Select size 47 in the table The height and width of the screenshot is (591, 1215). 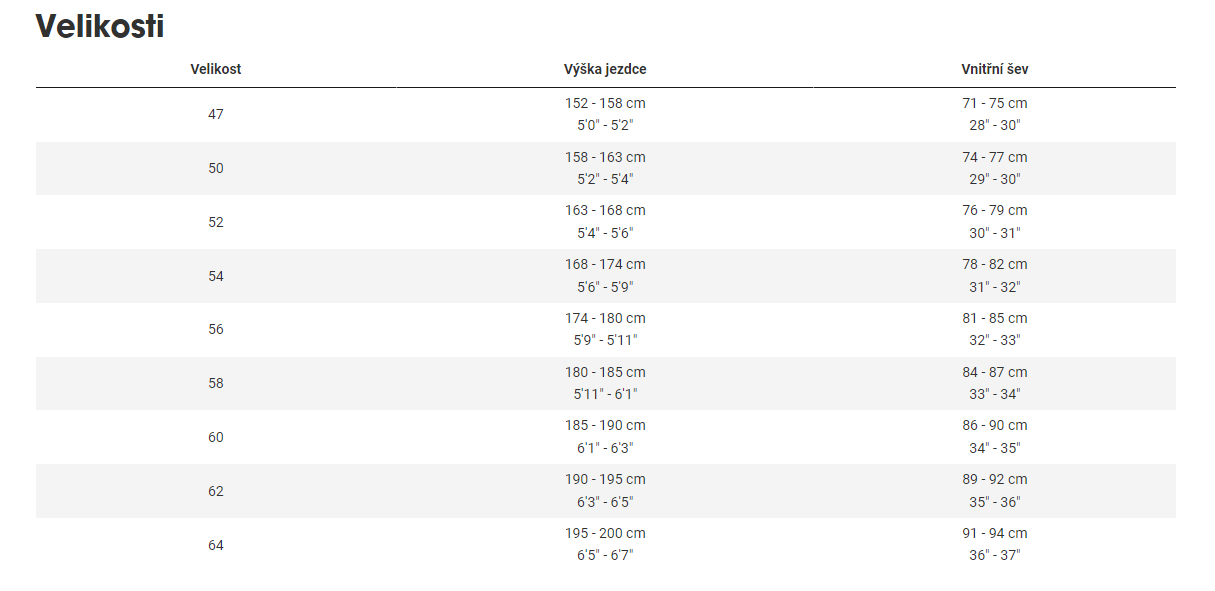click(216, 114)
